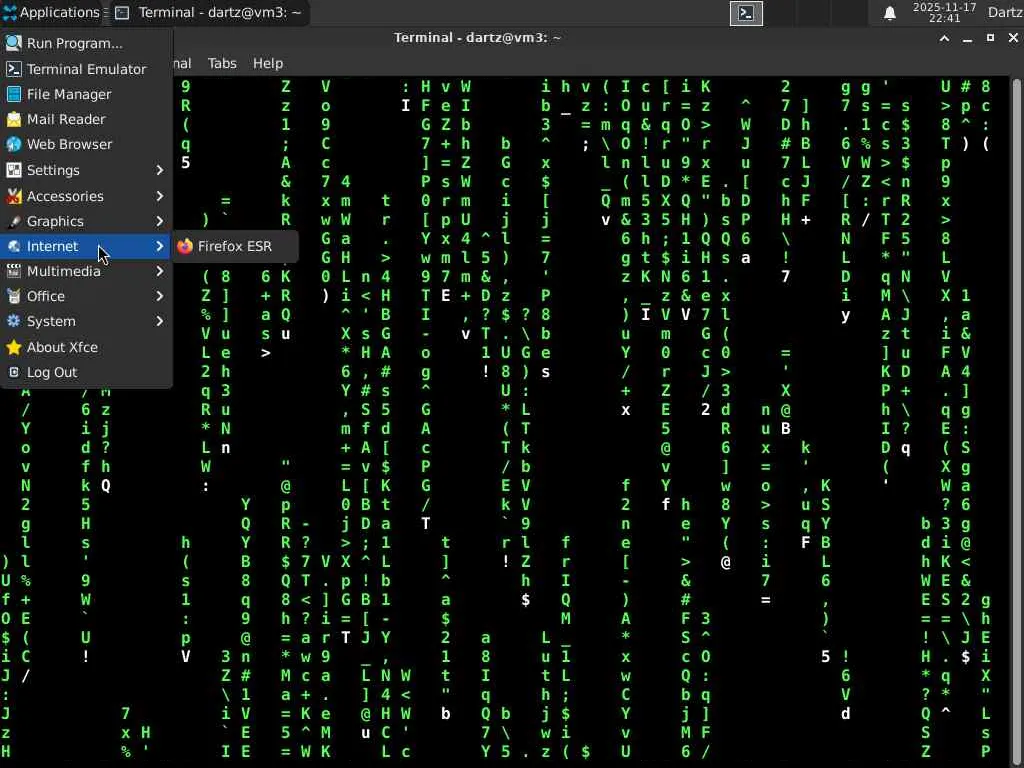Expand the Settings submenu arrow
This screenshot has height=768, width=1024.
pos(160,170)
